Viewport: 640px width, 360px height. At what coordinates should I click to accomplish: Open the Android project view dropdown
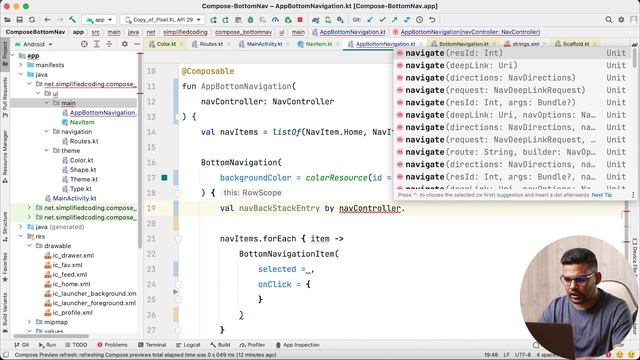34,44
